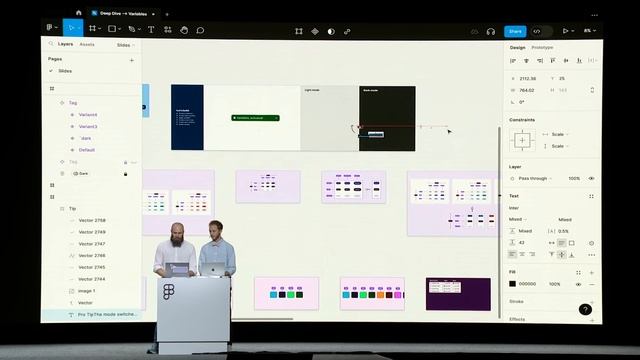The image size is (640, 360).
Task: Open the Figma main menu icon
Action: [x=49, y=27]
